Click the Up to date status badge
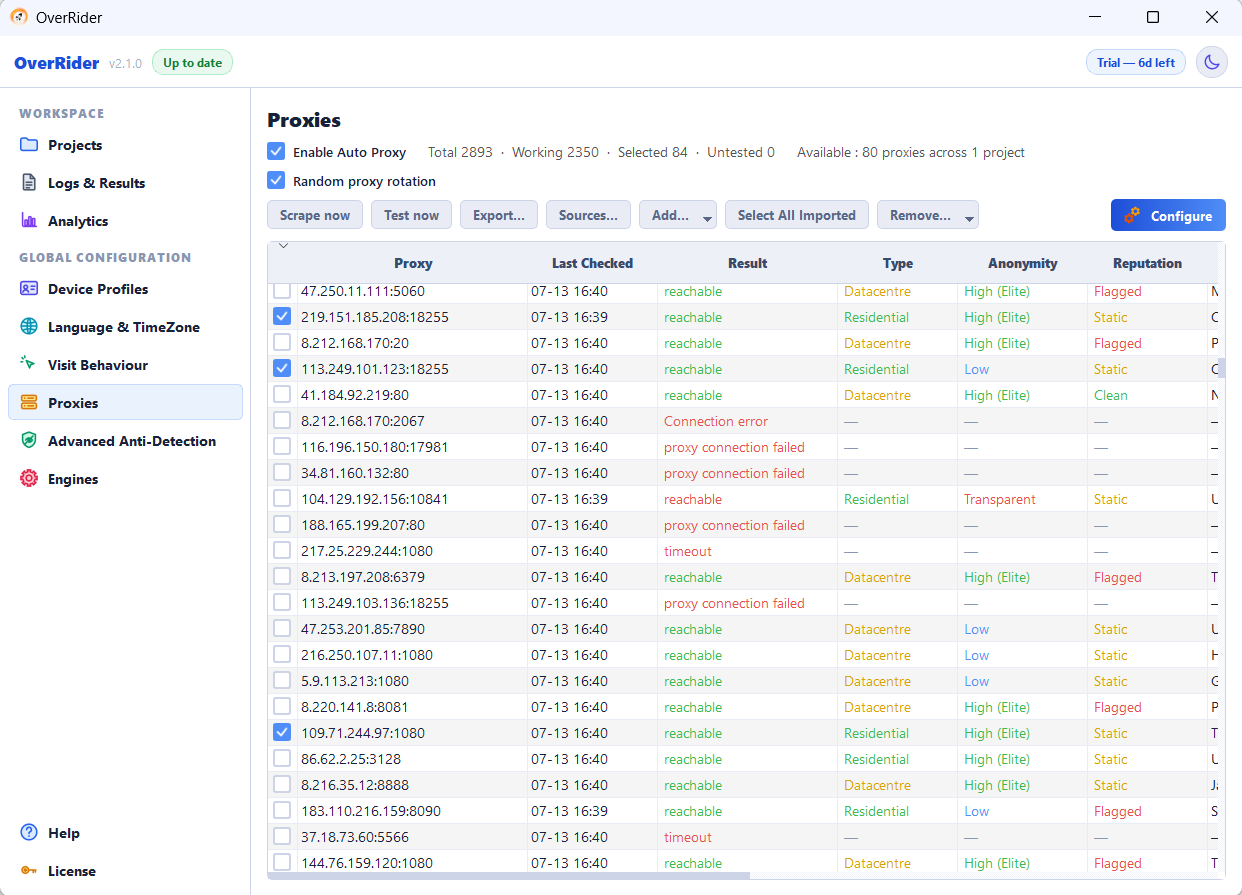1242x895 pixels. tap(192, 62)
